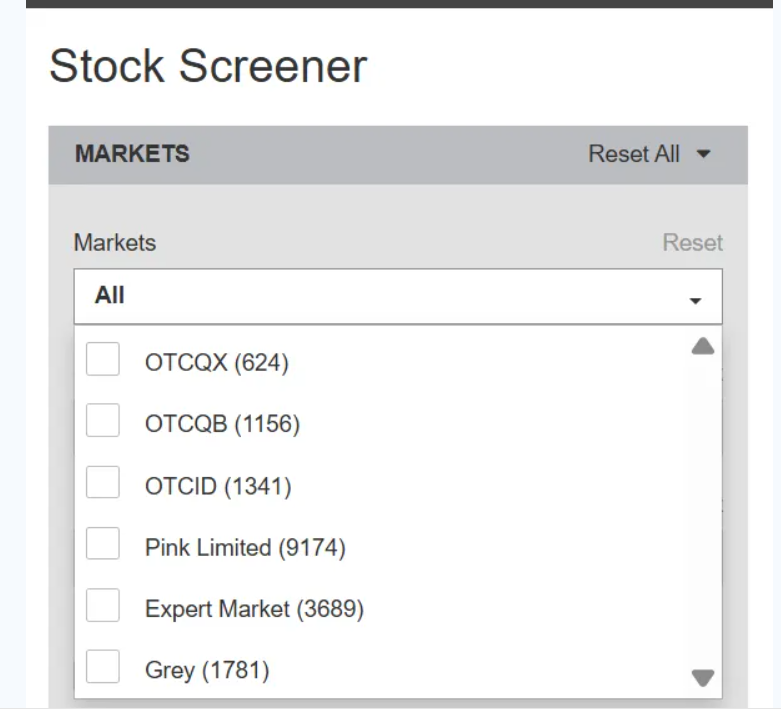Click the Stock Screener heading

pos(208,67)
